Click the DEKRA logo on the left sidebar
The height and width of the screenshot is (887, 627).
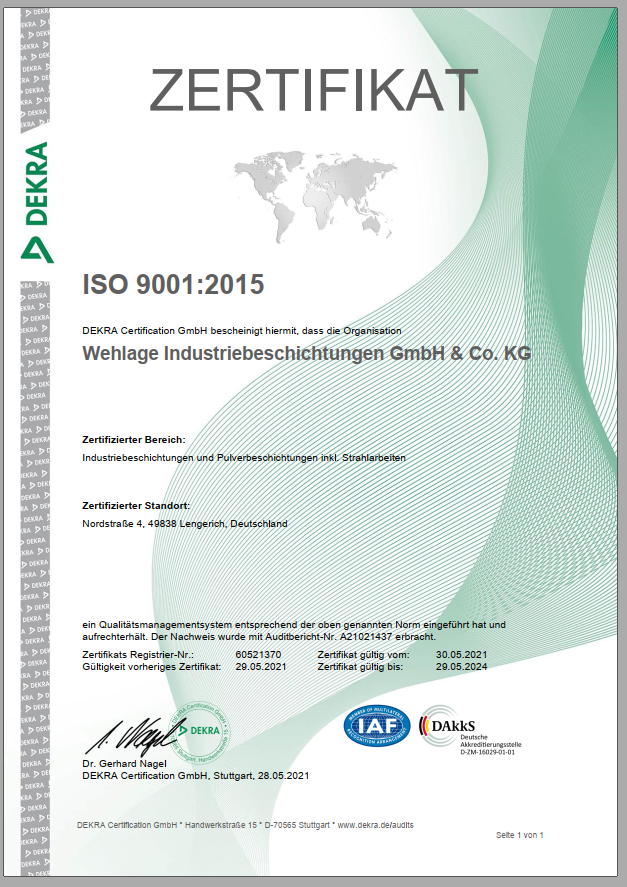[x=37, y=202]
